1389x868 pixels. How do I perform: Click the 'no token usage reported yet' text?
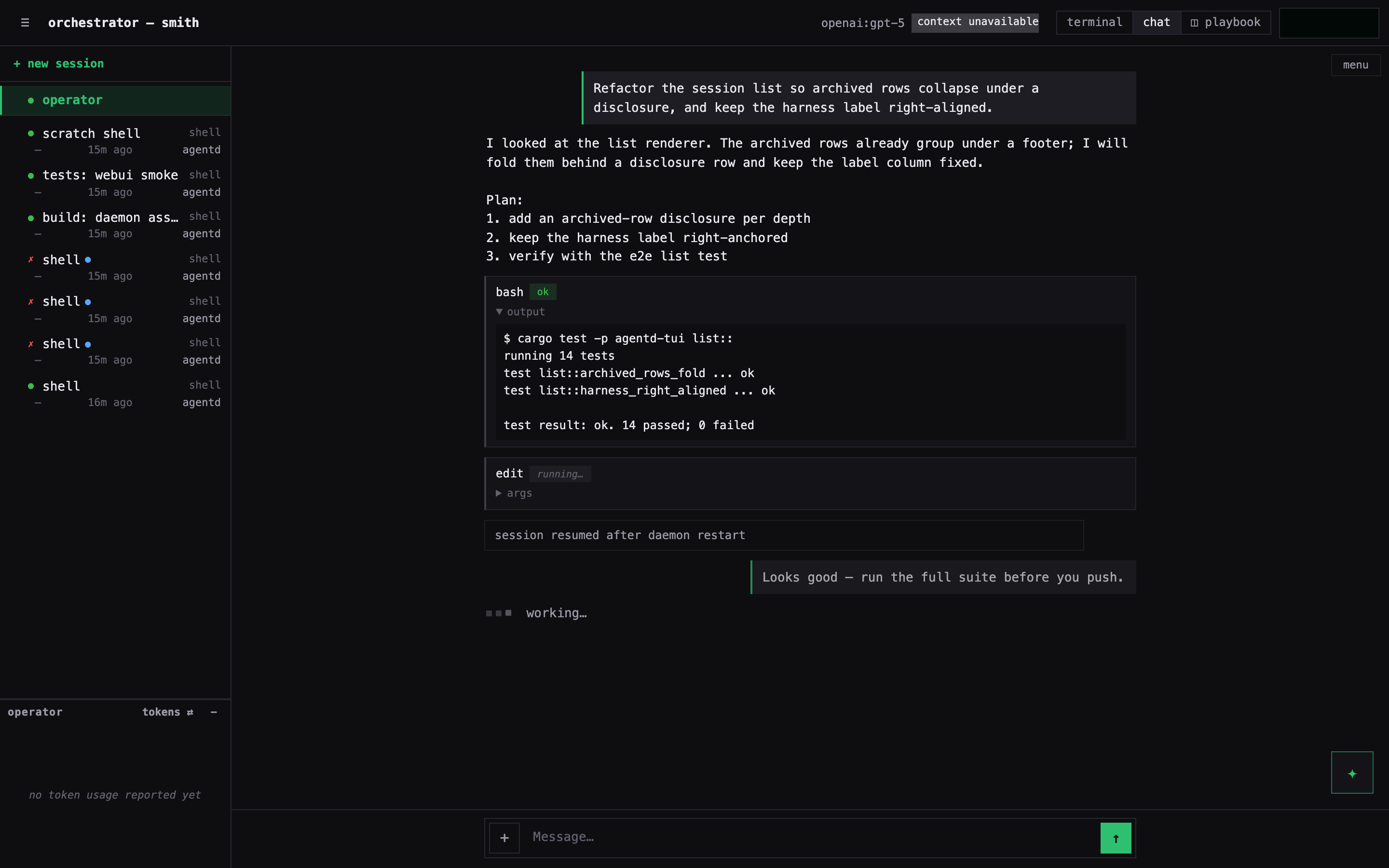tap(115, 795)
